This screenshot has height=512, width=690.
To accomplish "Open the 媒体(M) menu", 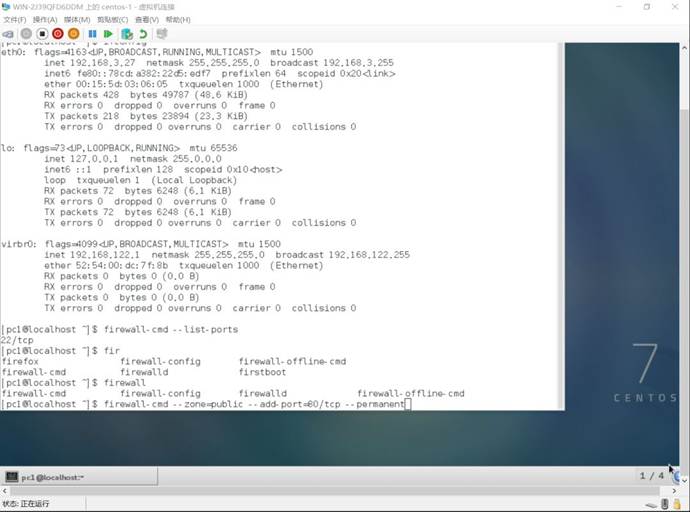I will [77, 20].
